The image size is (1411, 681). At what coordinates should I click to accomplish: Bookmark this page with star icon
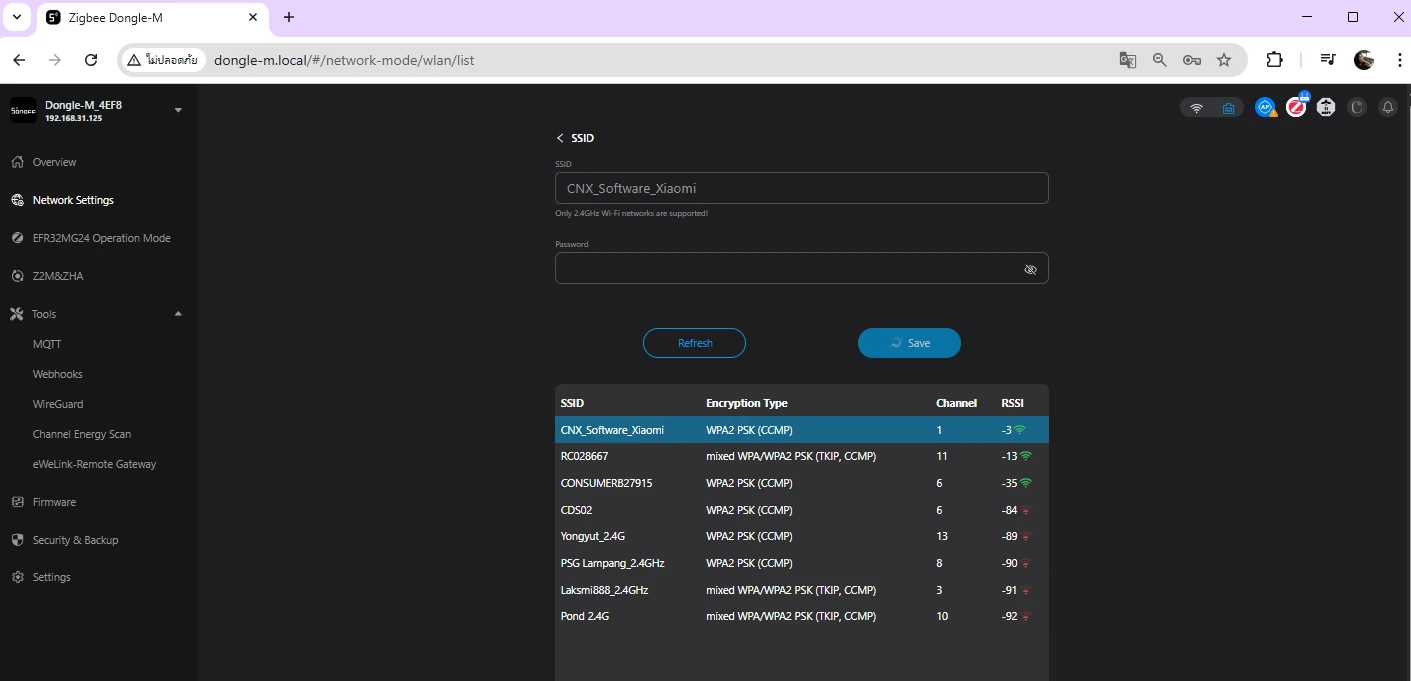tap(1223, 60)
